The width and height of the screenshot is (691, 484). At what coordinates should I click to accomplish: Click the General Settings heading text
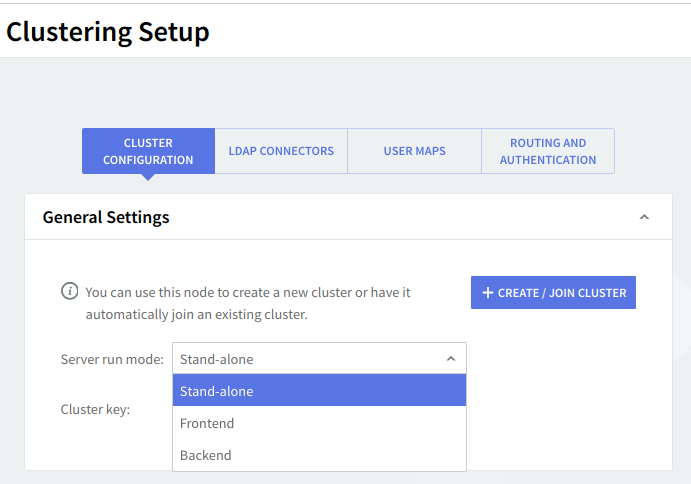[106, 217]
